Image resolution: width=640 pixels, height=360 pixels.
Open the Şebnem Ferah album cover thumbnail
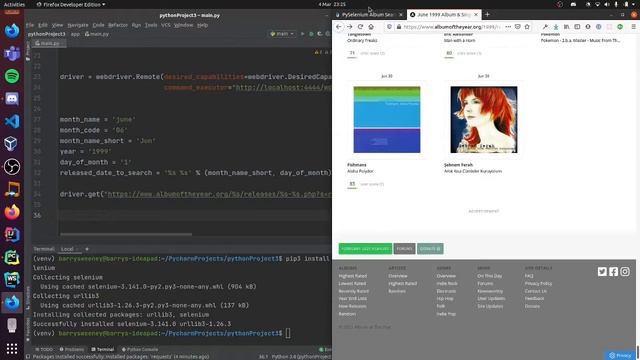coord(484,120)
